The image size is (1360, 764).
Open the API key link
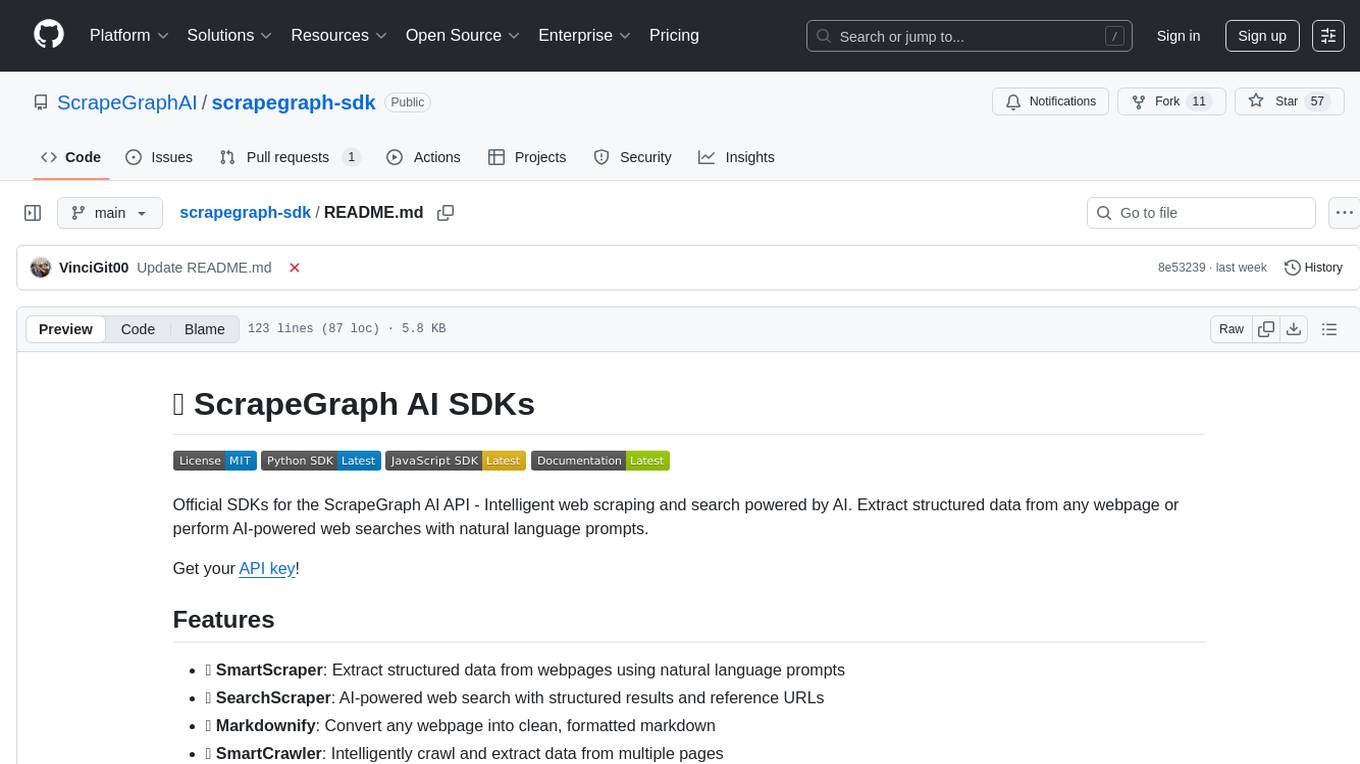[x=267, y=568]
